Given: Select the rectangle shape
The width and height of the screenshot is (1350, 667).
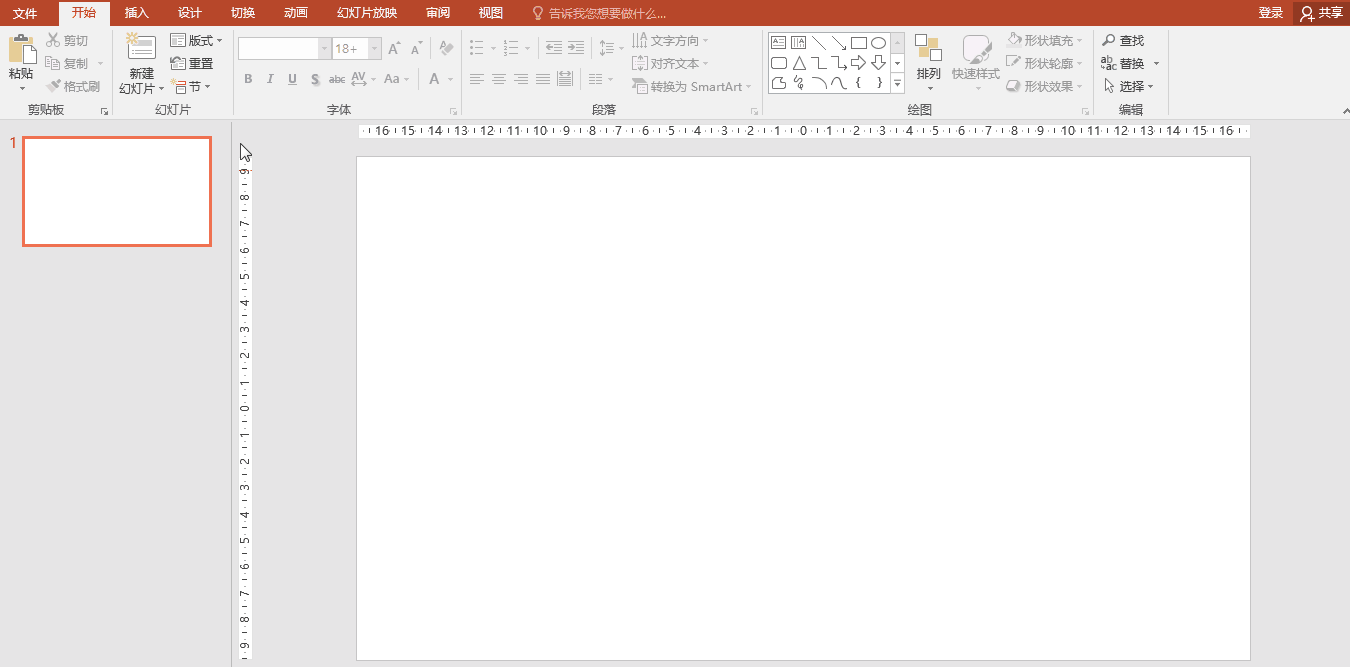Looking at the screenshot, I should [858, 43].
